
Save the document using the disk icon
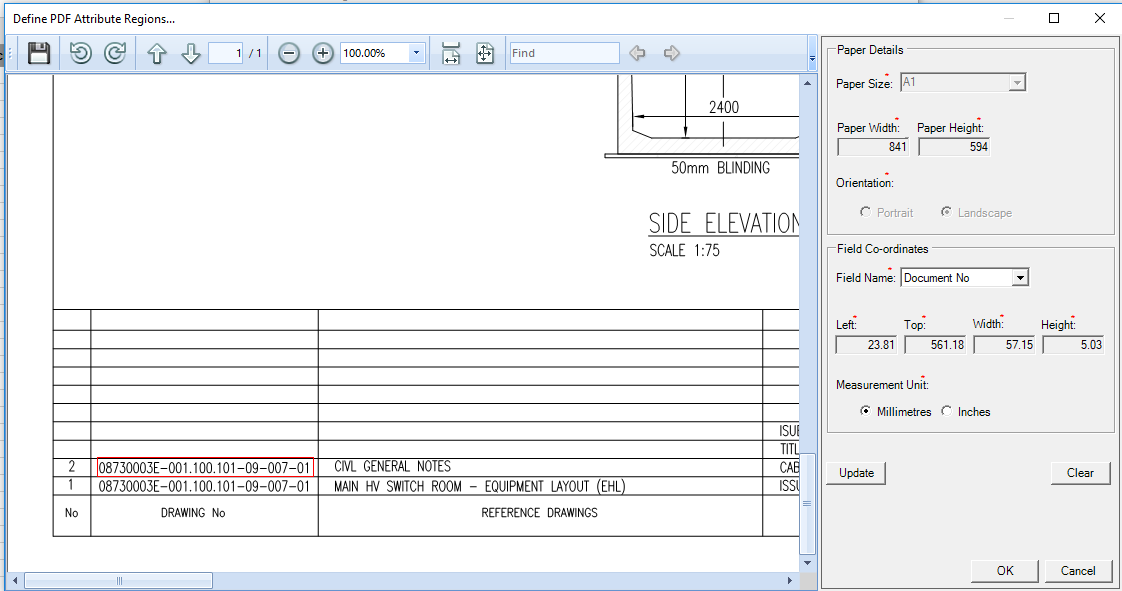point(38,52)
